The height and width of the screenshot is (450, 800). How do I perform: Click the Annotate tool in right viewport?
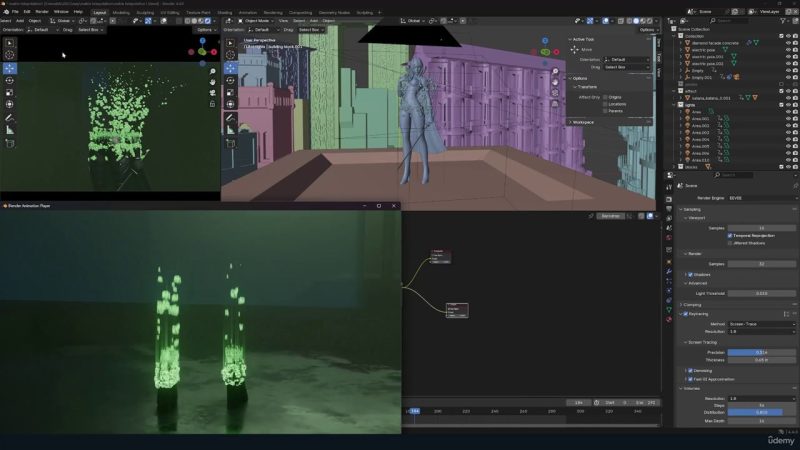231,116
